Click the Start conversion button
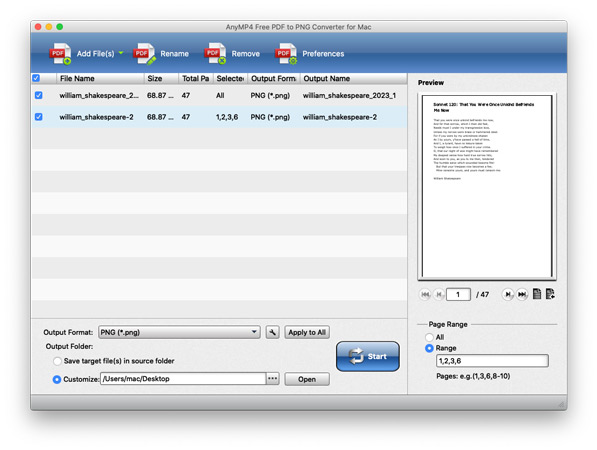597x450 pixels. coord(368,356)
